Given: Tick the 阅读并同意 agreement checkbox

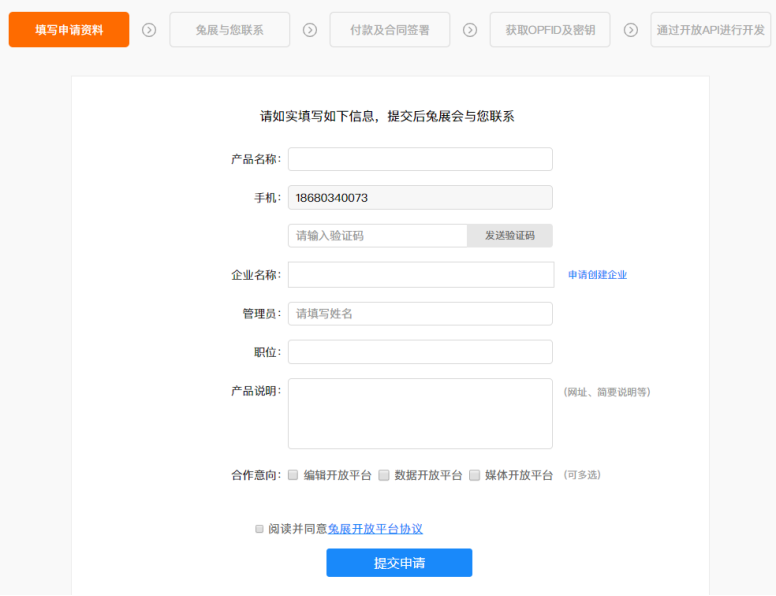Looking at the screenshot, I should [x=259, y=529].
